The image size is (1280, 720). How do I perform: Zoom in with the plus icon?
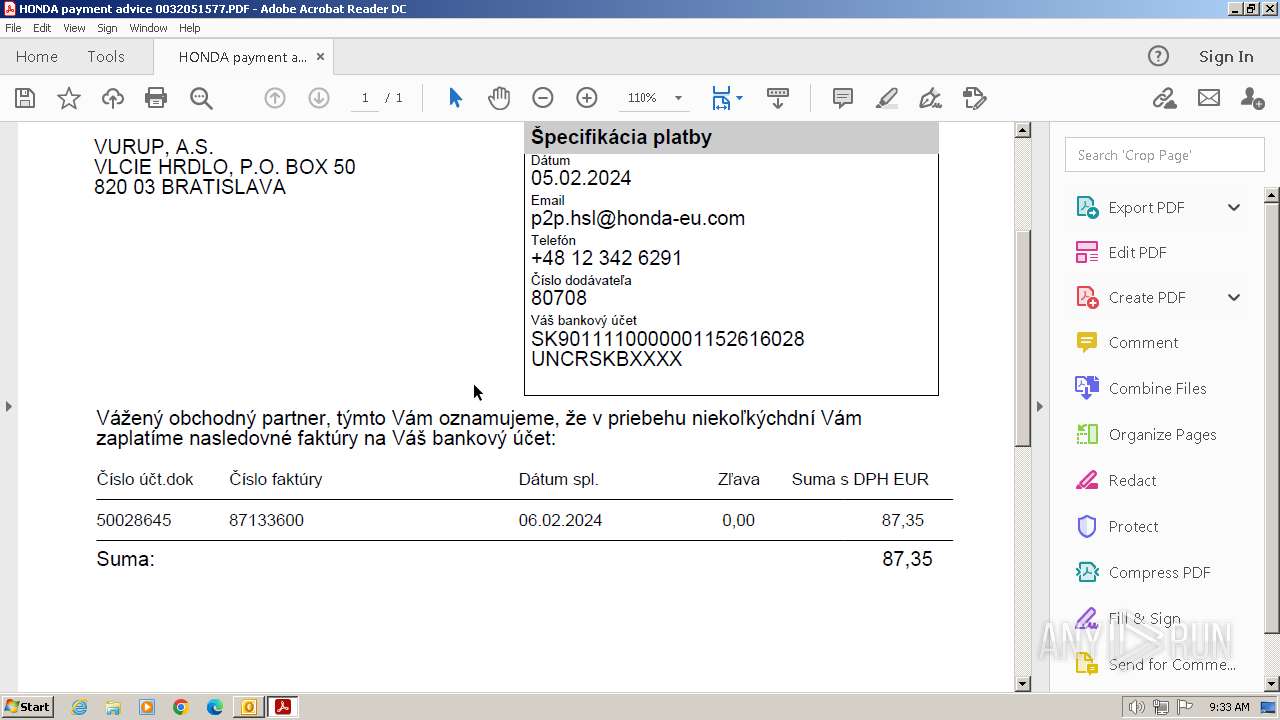(x=587, y=98)
